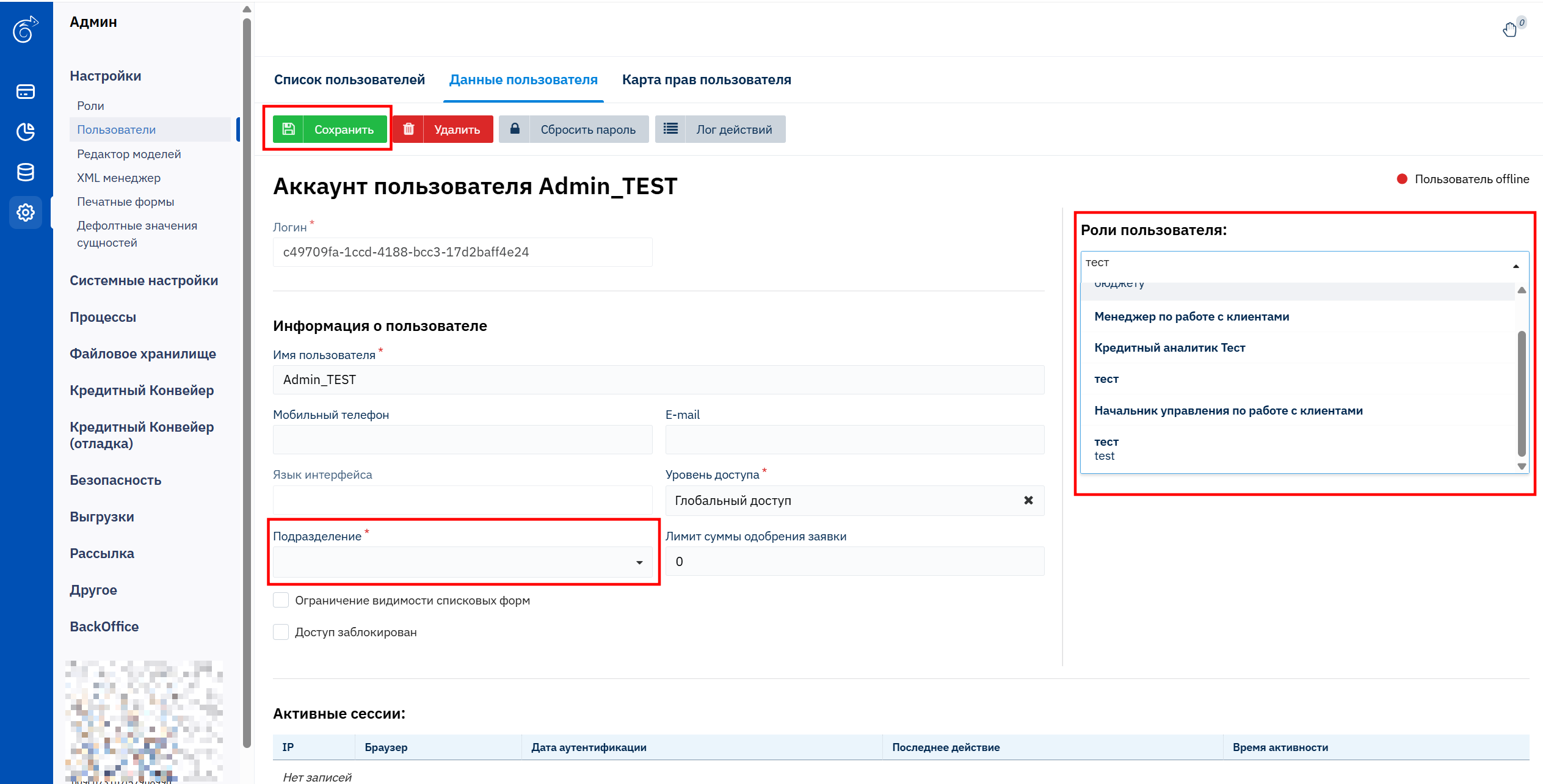
Task: Open Карта прав пользователя tab
Action: pos(706,80)
